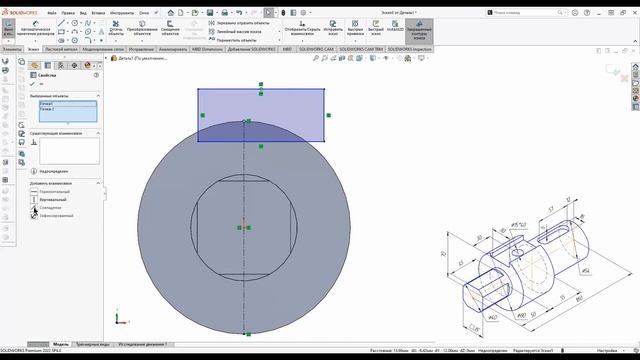
Task: Click the Trim Entities tool
Action: (116, 29)
